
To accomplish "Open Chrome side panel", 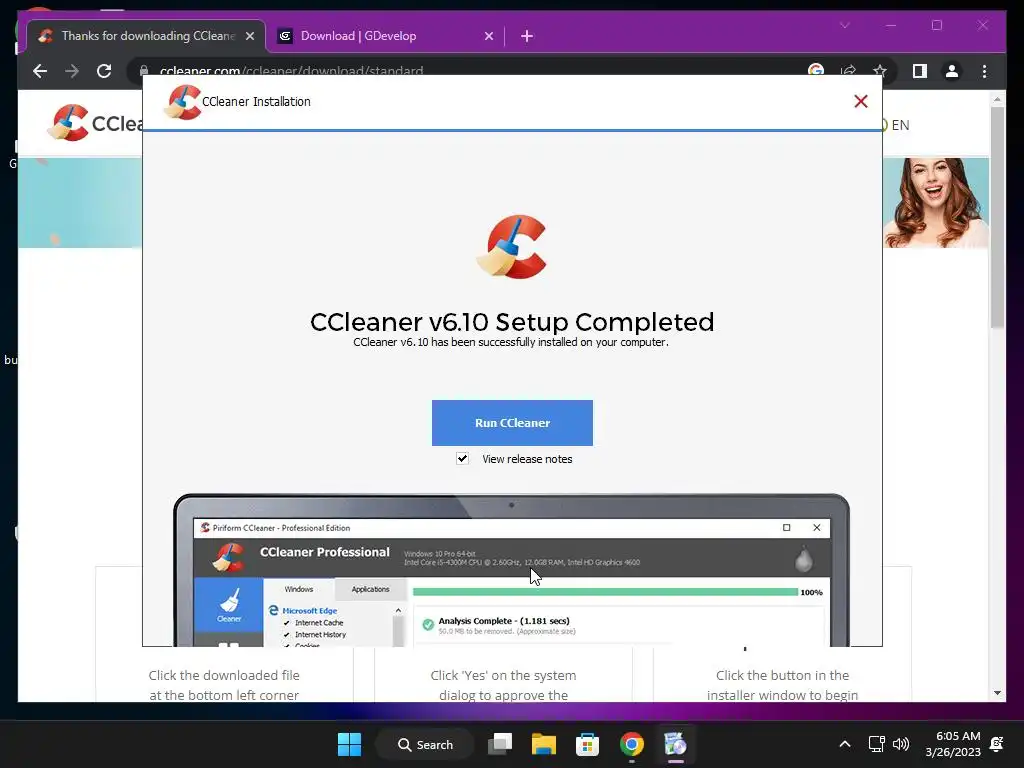I will (x=920, y=71).
